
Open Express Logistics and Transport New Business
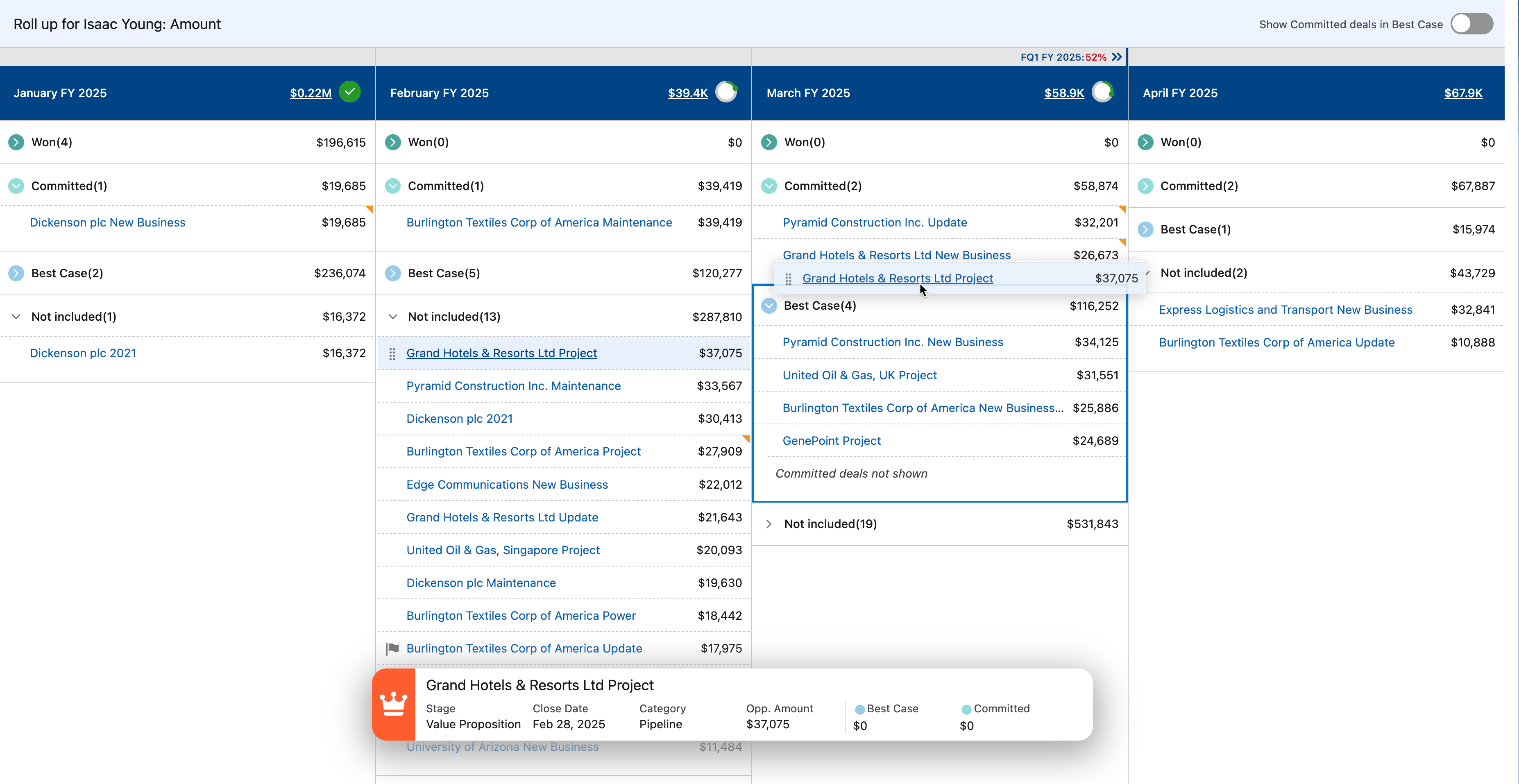click(x=1285, y=310)
